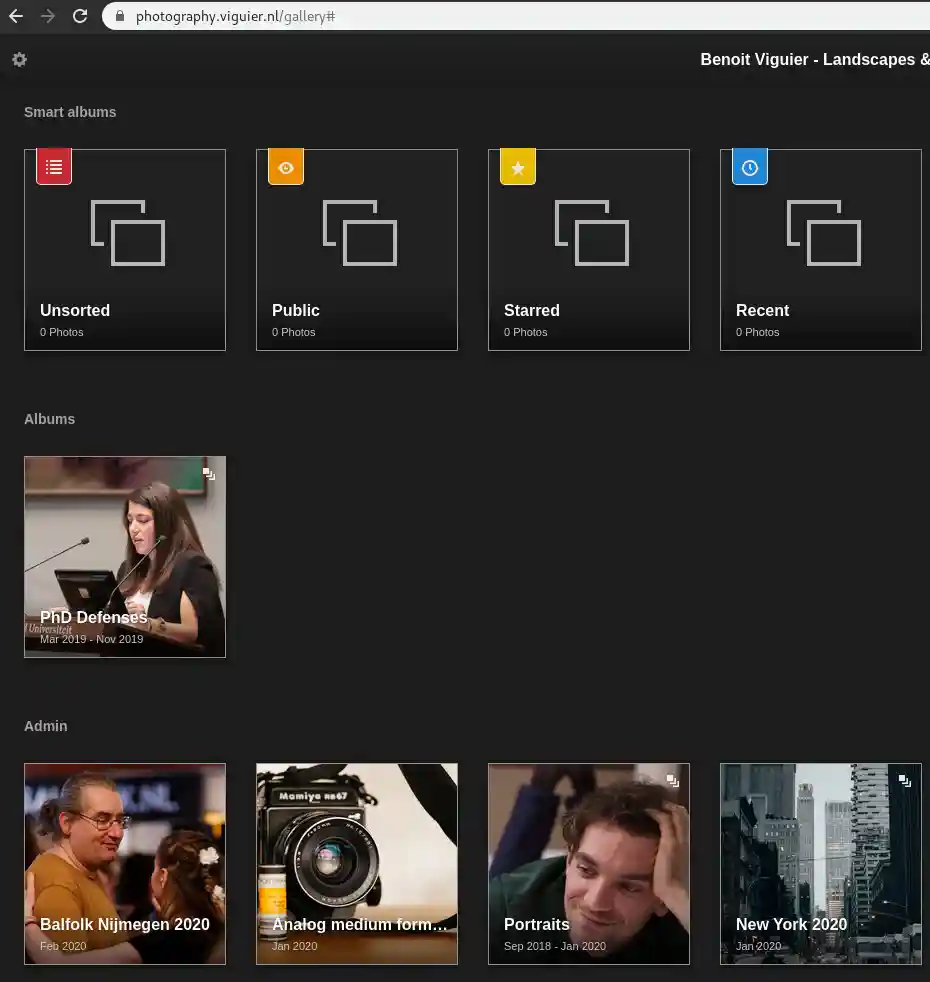Click the Benoit Viguier gallery title
The height and width of the screenshot is (982, 930).
(x=814, y=60)
